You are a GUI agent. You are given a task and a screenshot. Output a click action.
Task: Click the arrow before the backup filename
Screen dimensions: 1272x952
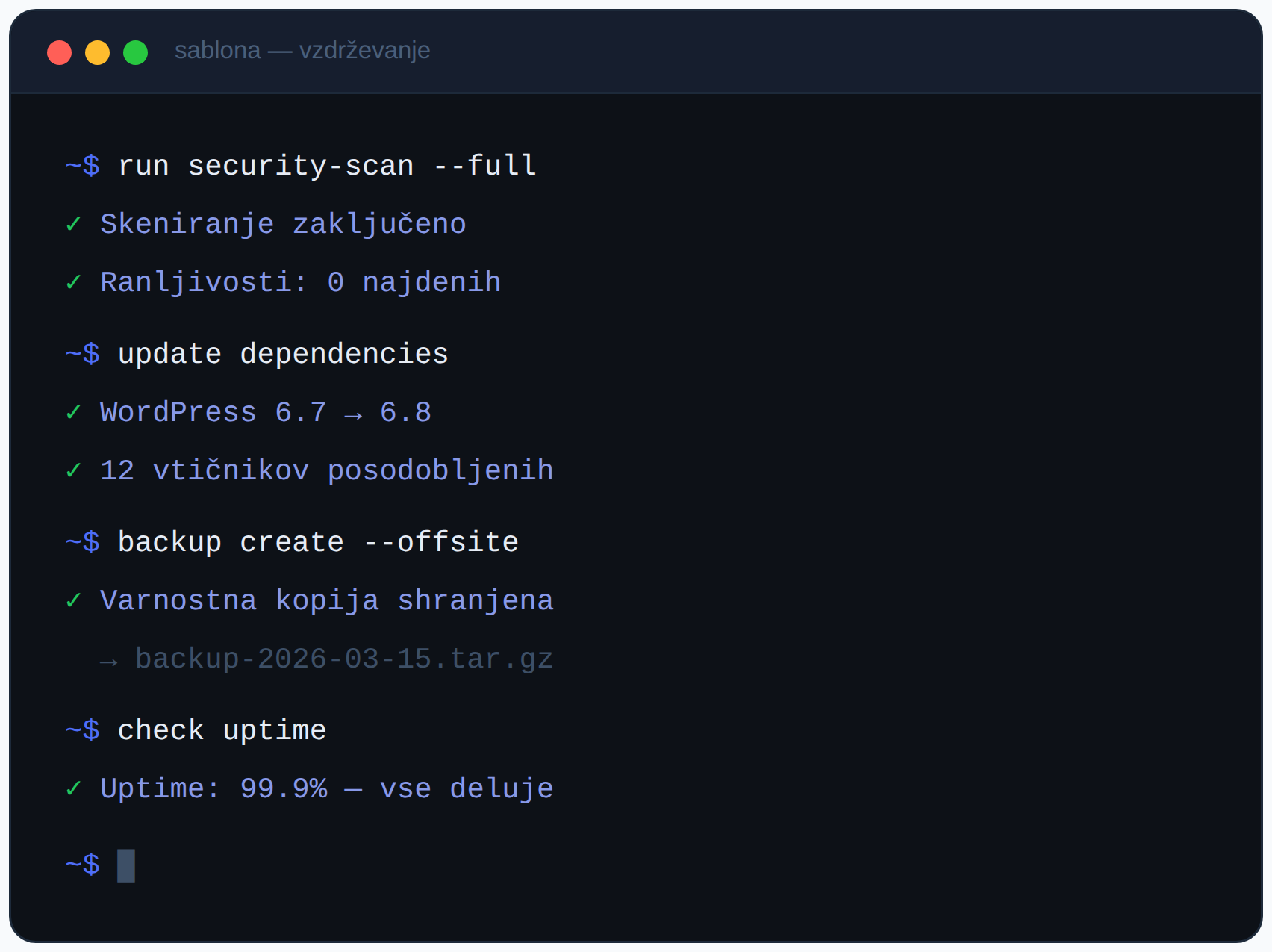109,661
